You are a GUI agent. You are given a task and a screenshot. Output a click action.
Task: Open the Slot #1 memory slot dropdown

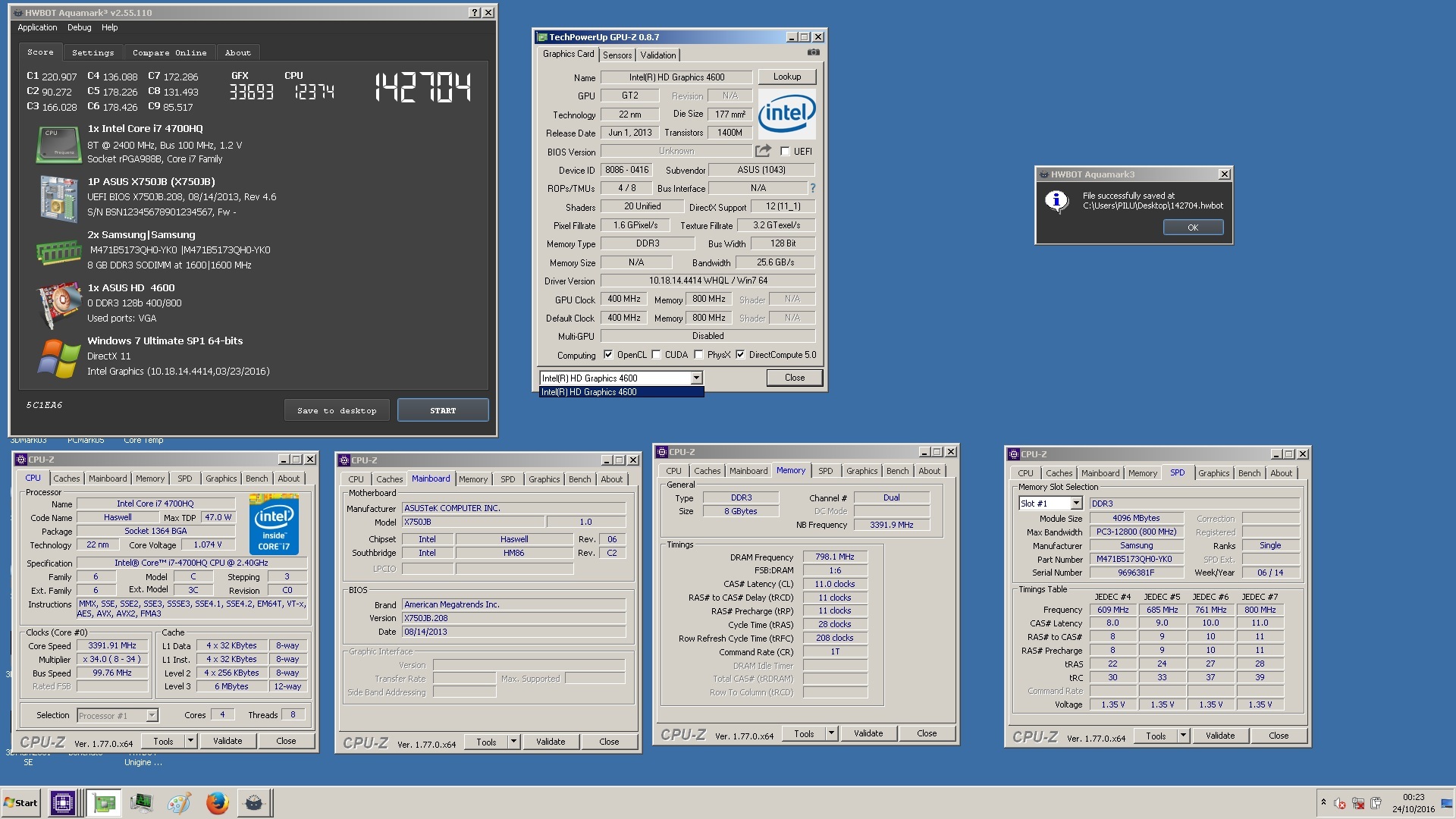coord(1075,504)
